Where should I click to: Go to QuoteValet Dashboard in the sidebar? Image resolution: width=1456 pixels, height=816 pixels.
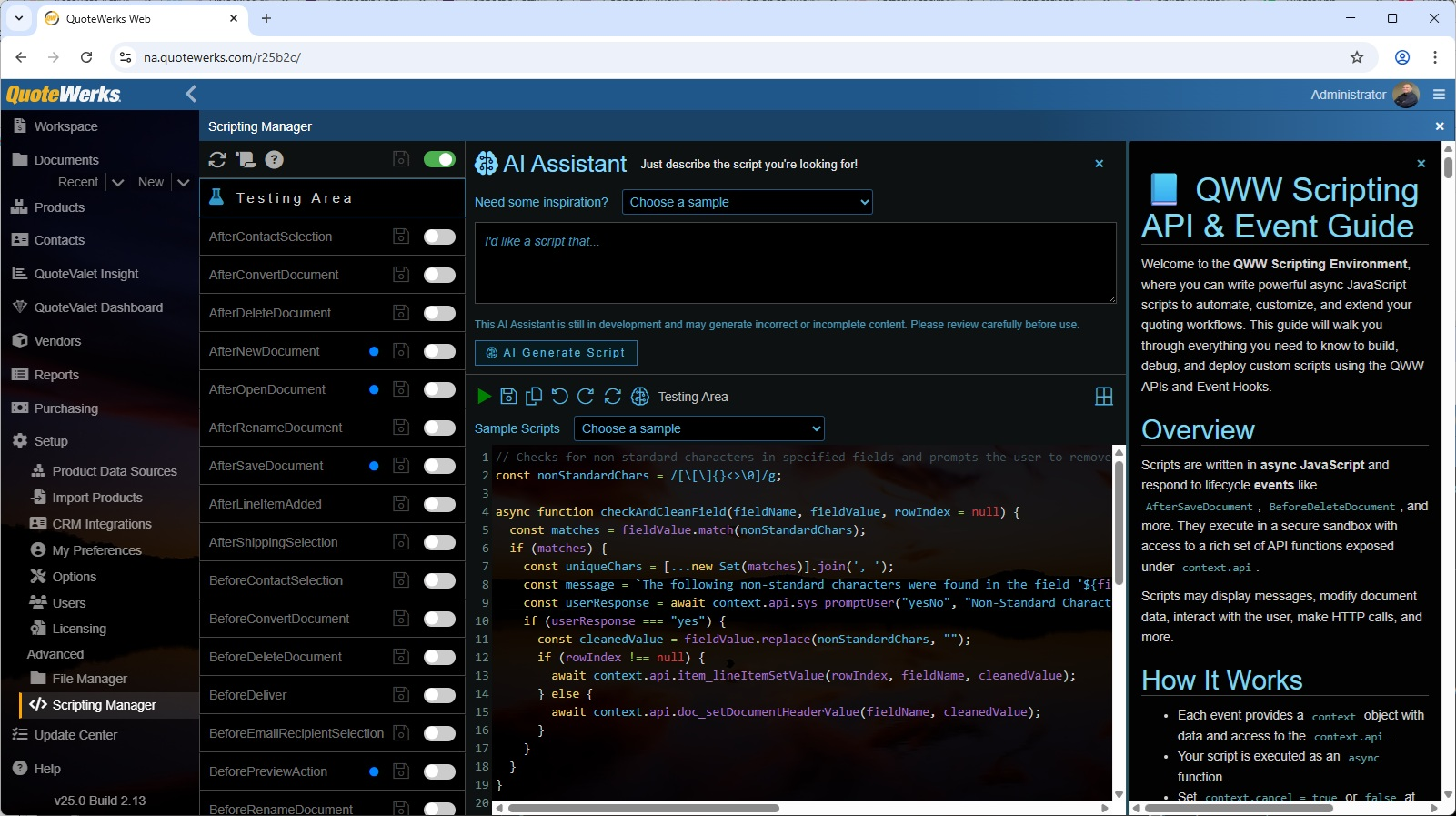tap(98, 307)
